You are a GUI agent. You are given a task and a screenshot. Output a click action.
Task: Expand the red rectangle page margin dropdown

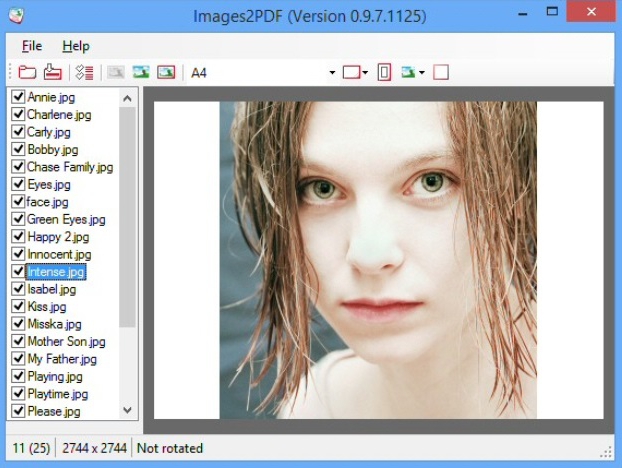[x=366, y=73]
